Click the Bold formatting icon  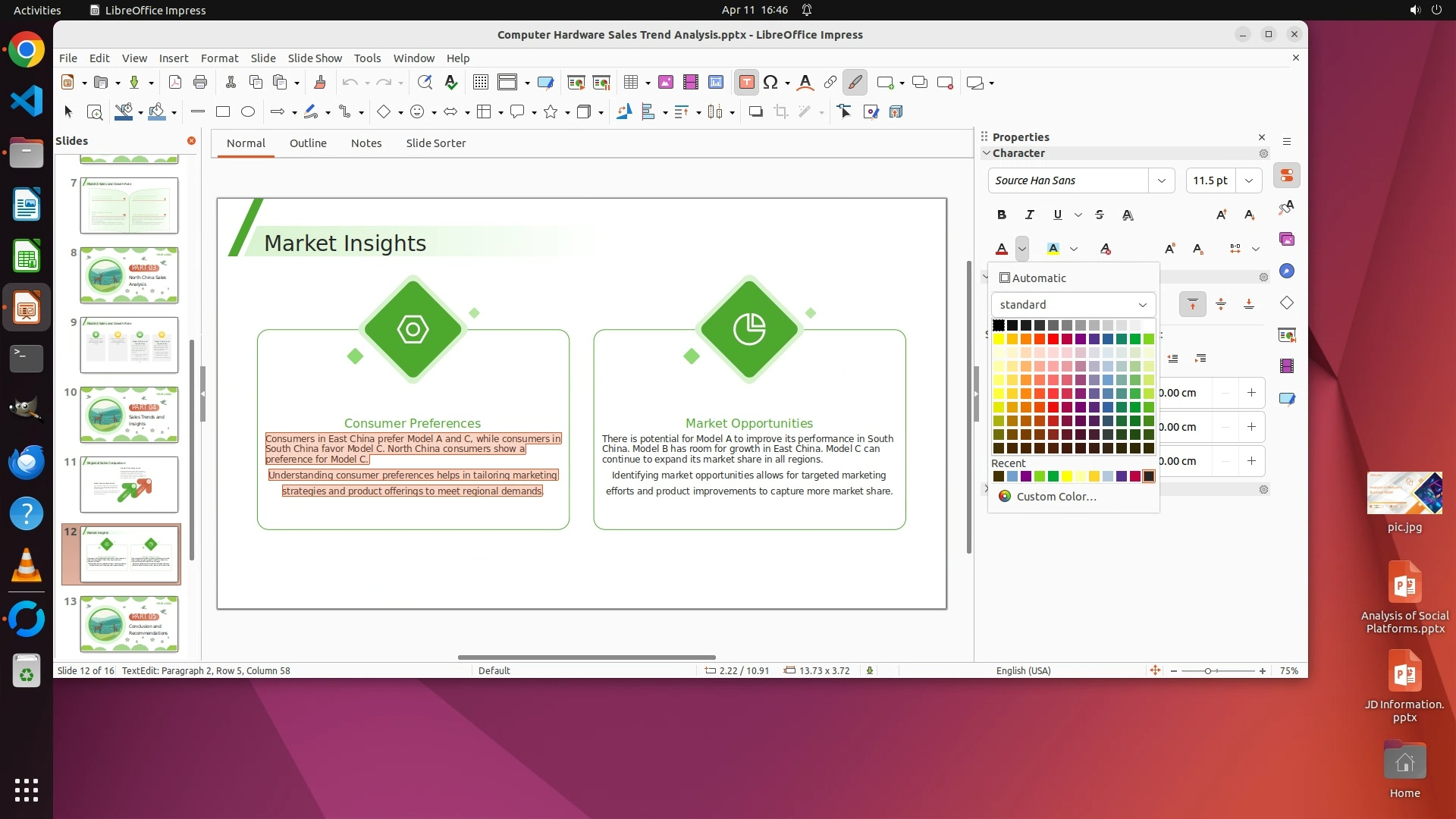(x=1002, y=215)
